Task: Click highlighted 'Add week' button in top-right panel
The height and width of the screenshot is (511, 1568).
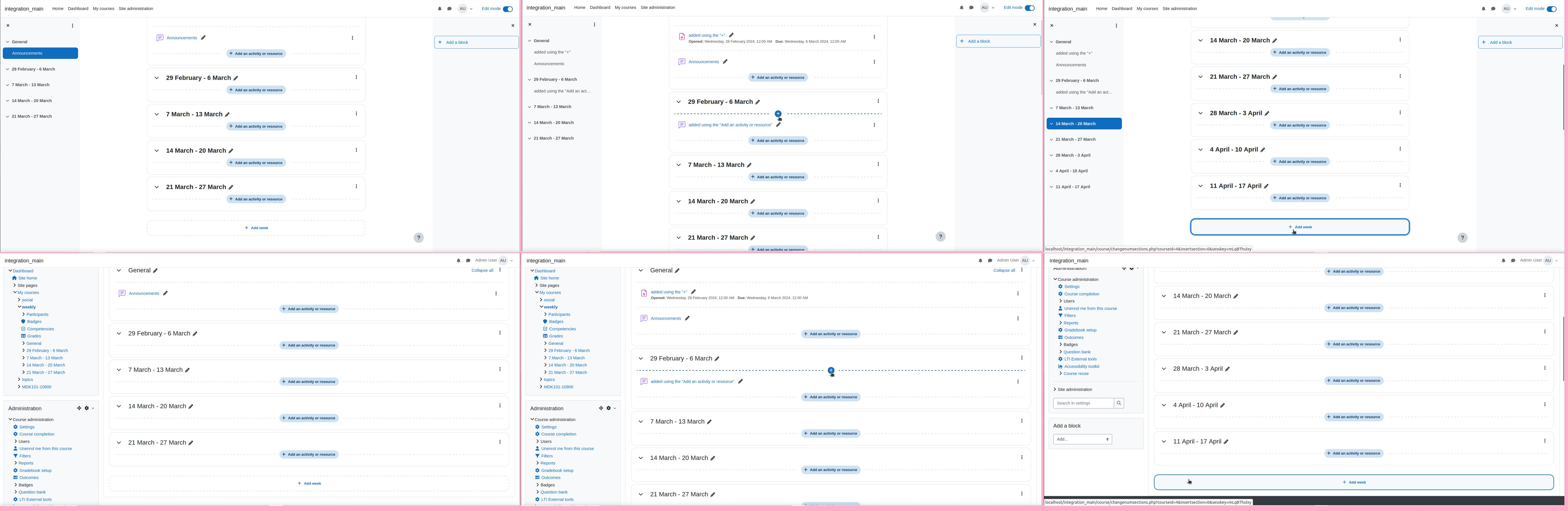Action: point(1300,227)
